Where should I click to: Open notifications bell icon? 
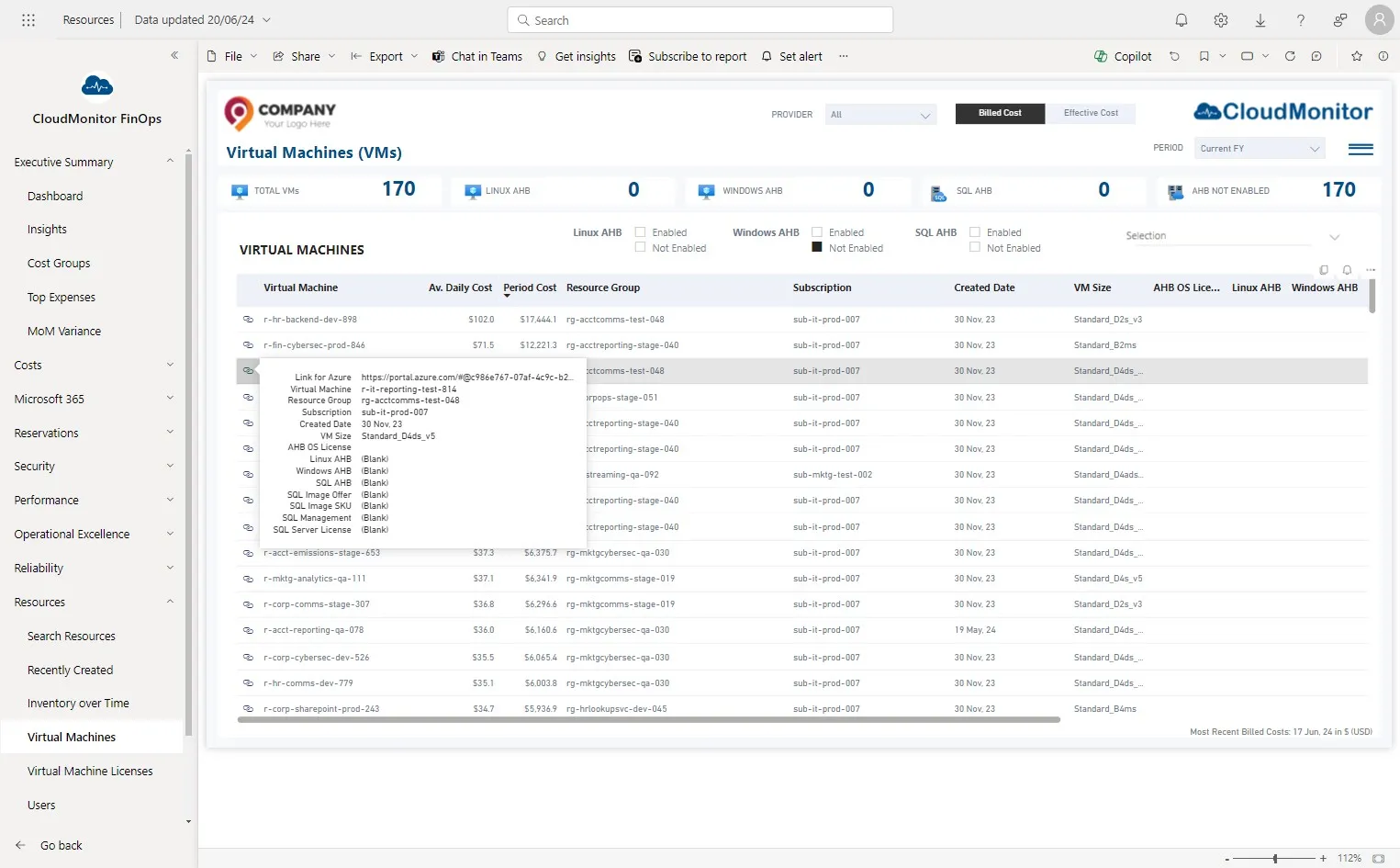coord(1182,20)
